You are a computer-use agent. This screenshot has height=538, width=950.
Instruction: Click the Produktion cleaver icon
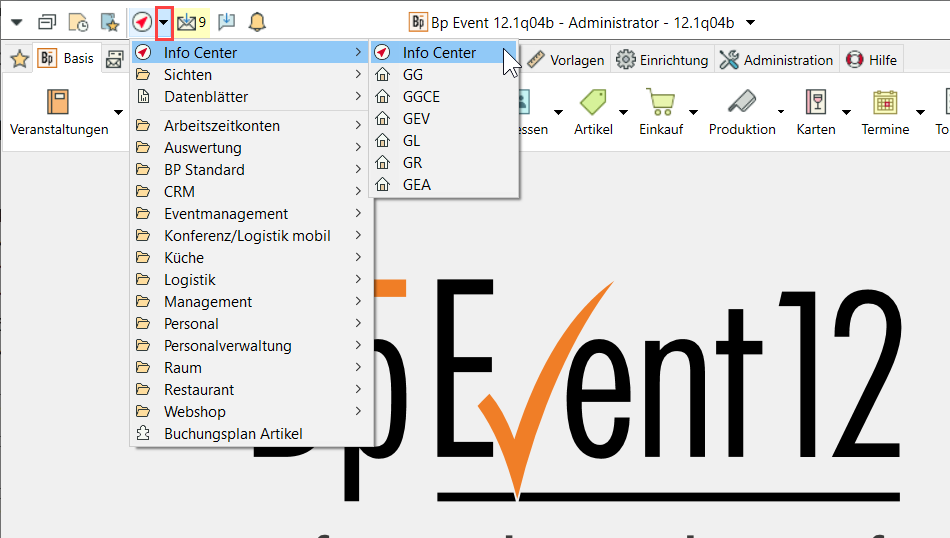[741, 103]
